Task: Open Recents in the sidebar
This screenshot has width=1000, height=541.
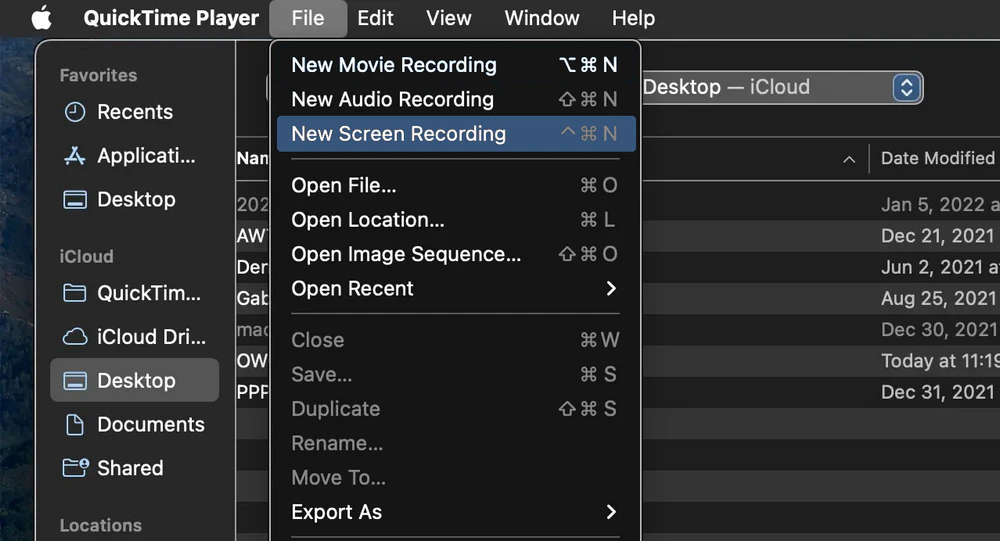Action: coord(135,112)
